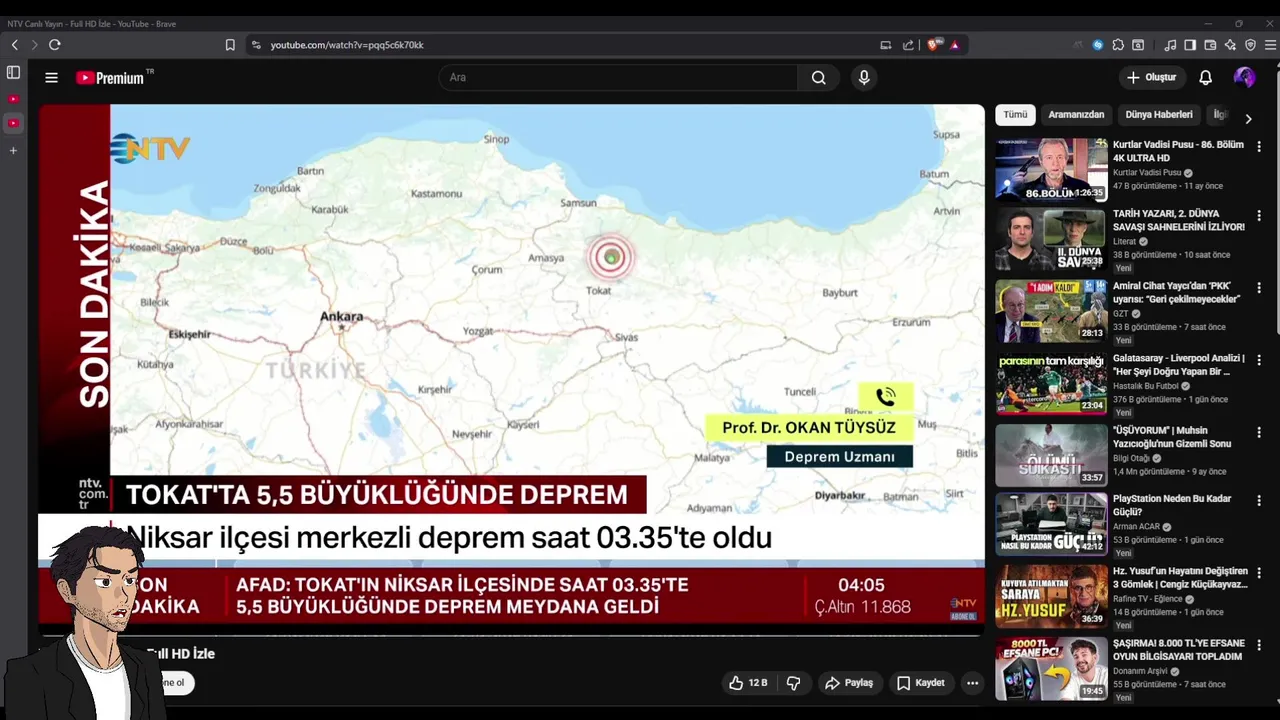Open options for ÜŞÜYORUM Muhsin Yazıcıoğlu video
The width and height of the screenshot is (1280, 720).
(1259, 432)
